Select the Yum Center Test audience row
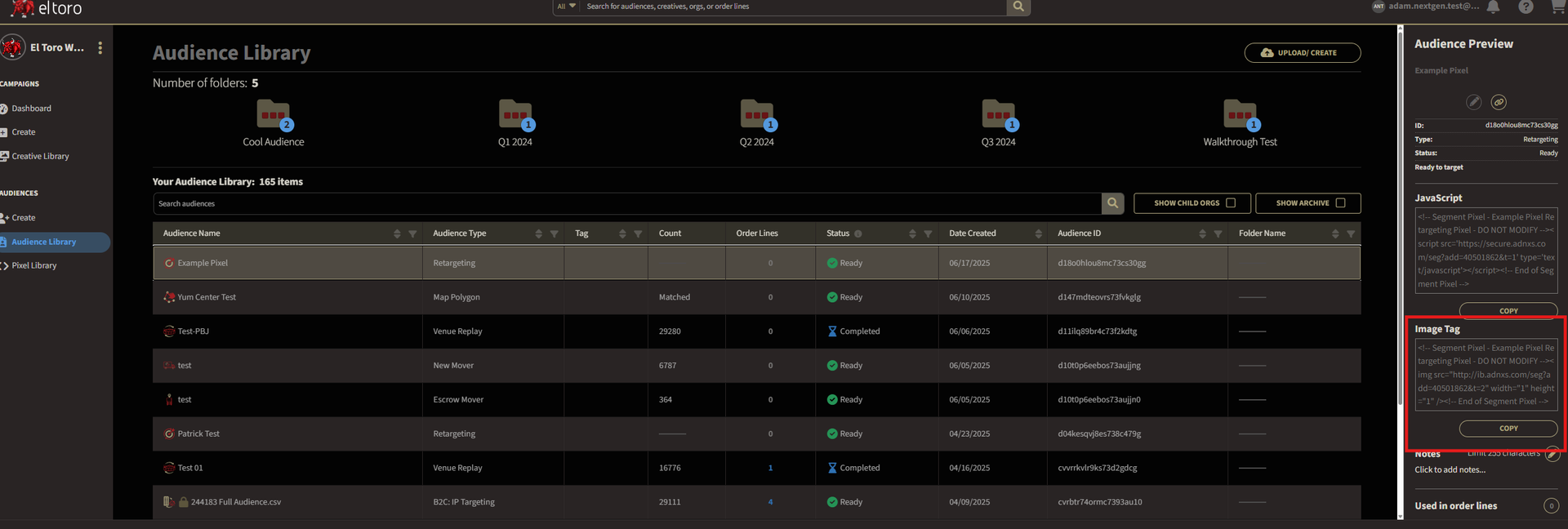The height and width of the screenshot is (529, 1568). pyautogui.click(x=756, y=297)
